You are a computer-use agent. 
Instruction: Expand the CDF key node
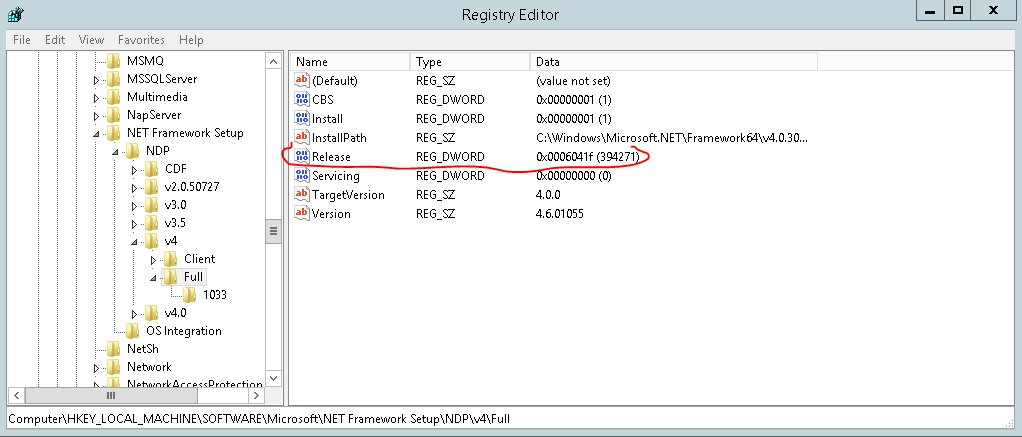tap(135, 170)
